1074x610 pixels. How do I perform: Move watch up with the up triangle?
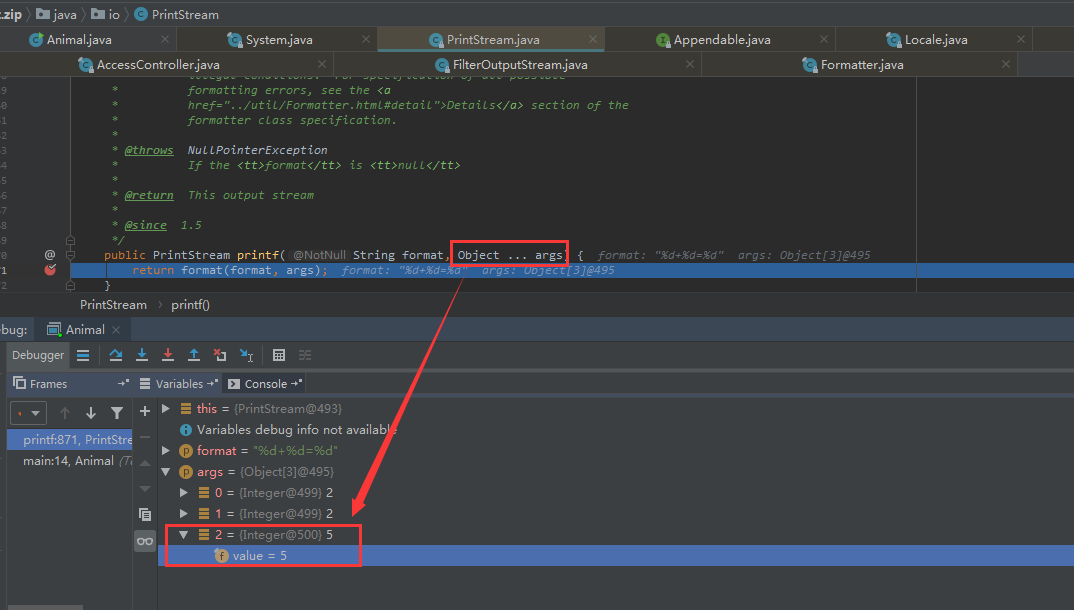(145, 463)
